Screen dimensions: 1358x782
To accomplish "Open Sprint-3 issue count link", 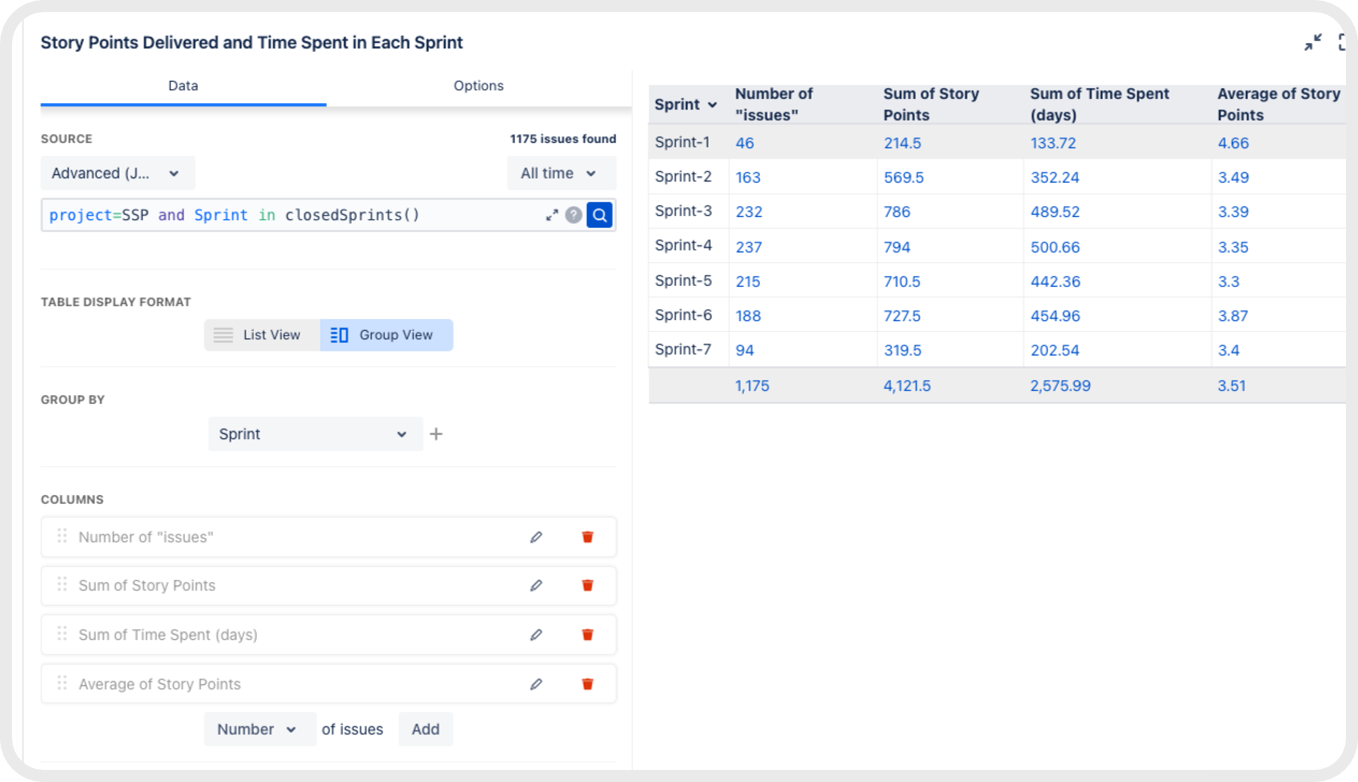I will (x=749, y=212).
